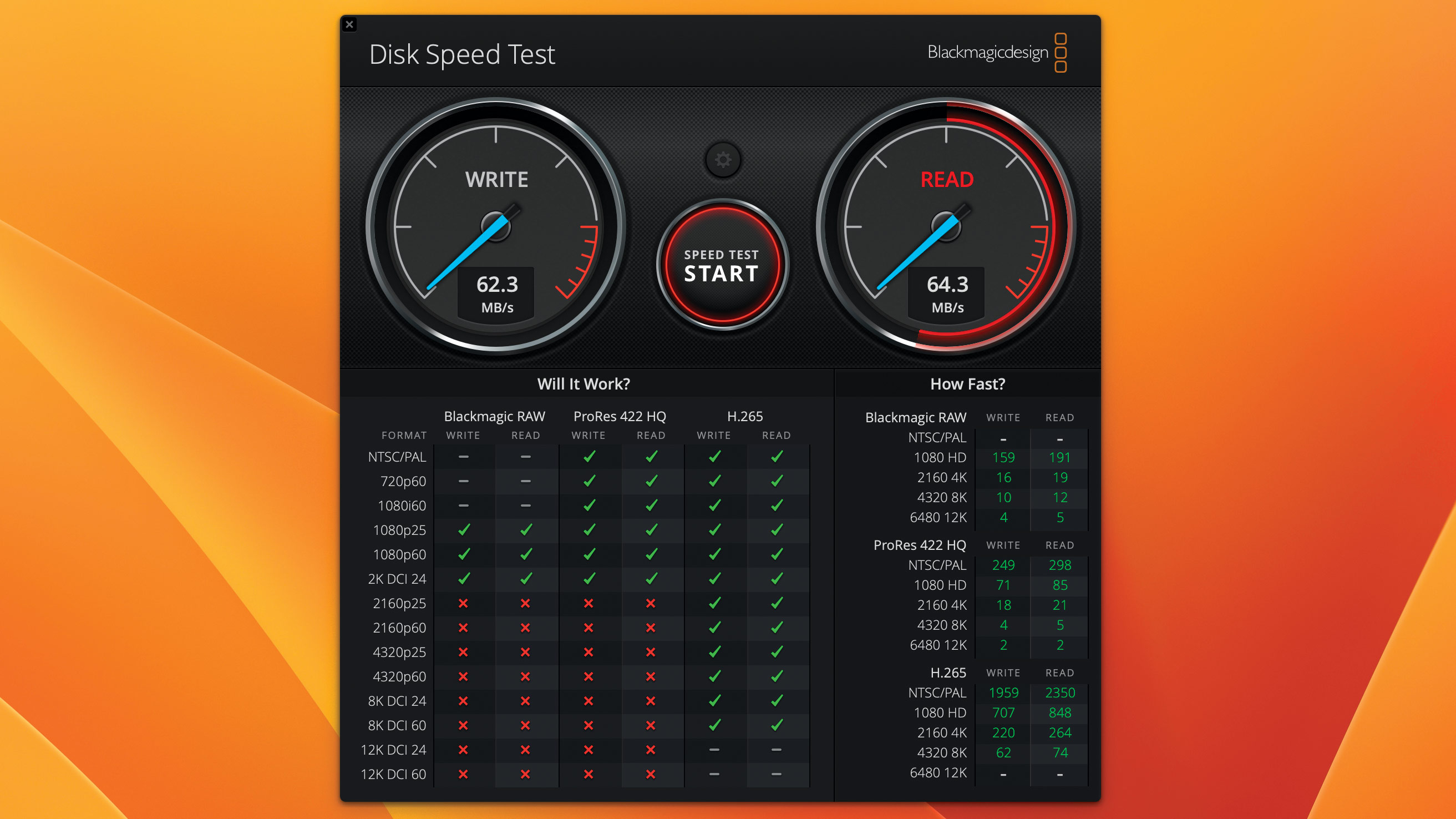Click the H.265 section title in How Fast
This screenshot has height=819, width=1456.
[x=948, y=673]
